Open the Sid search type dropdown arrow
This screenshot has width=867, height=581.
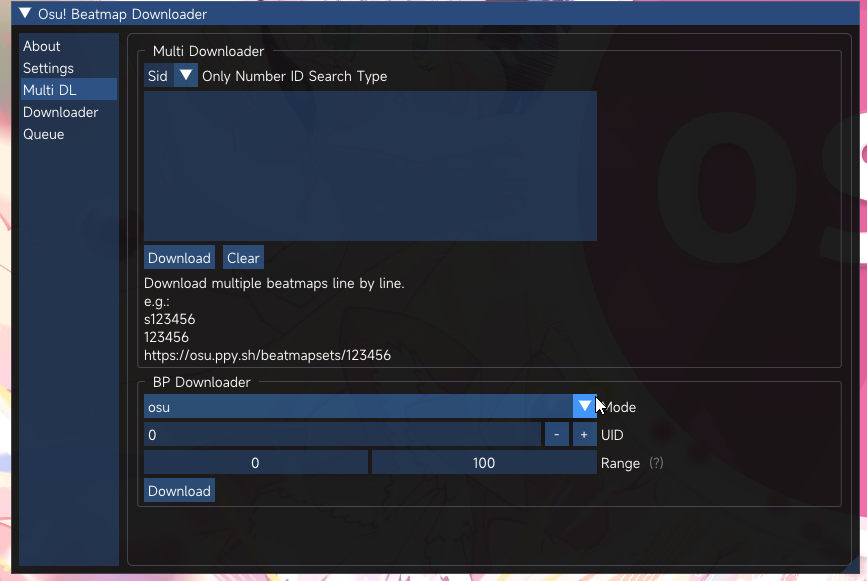tap(186, 75)
